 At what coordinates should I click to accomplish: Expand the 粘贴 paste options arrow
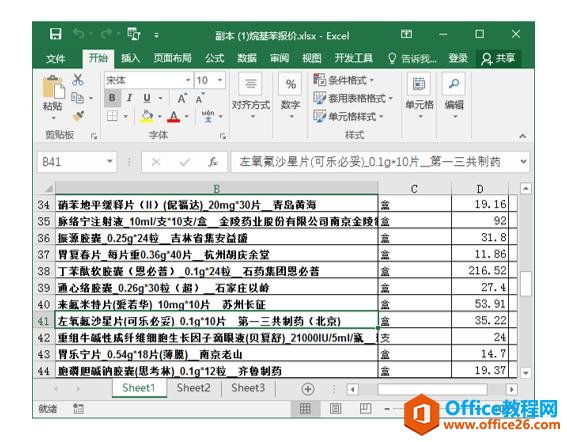(x=53, y=118)
